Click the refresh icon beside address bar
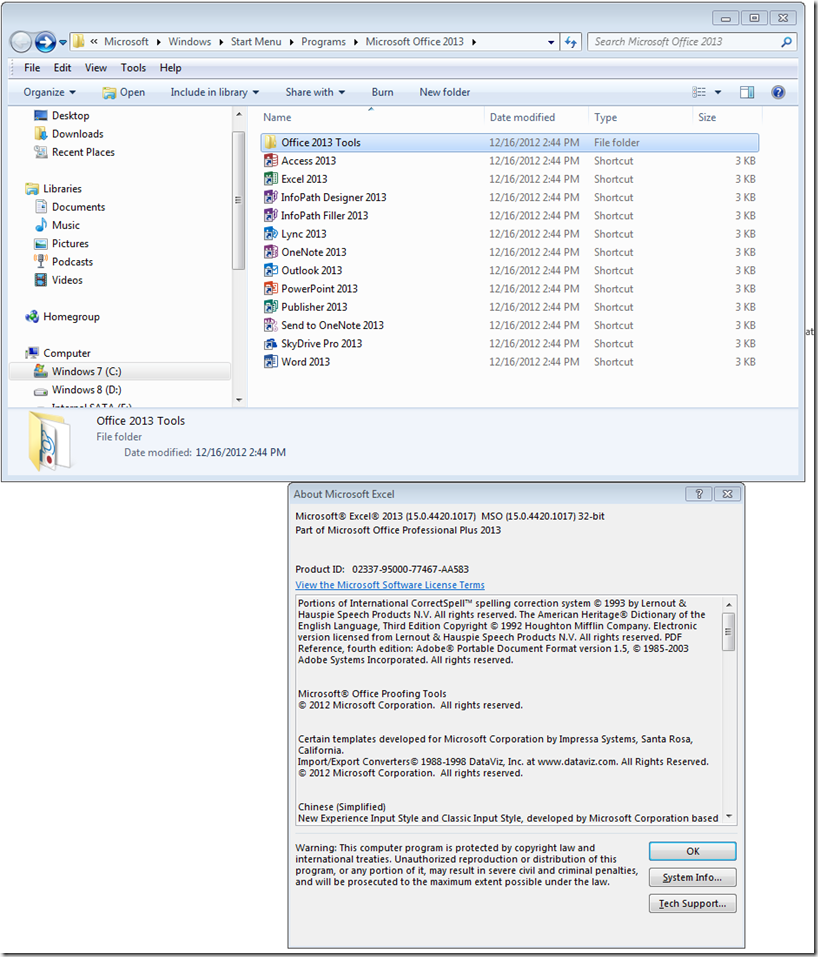818x957 pixels. [571, 42]
